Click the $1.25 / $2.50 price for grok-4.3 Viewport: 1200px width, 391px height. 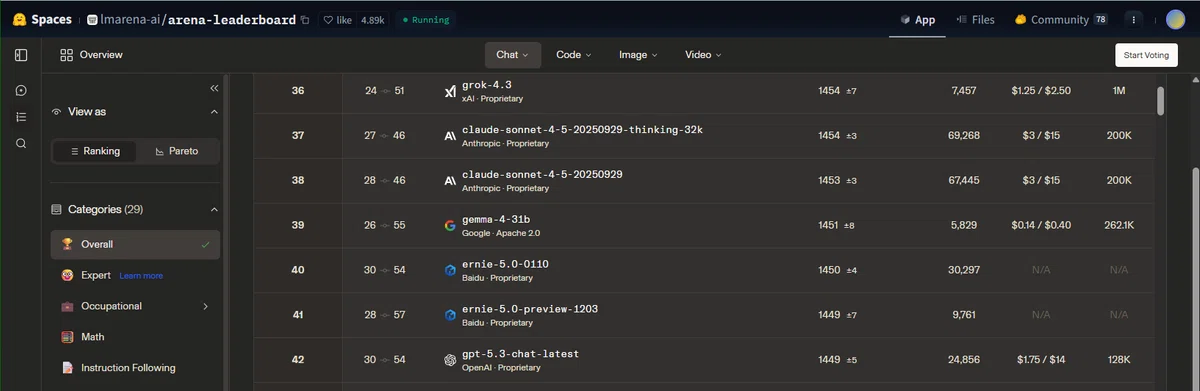[1041, 91]
